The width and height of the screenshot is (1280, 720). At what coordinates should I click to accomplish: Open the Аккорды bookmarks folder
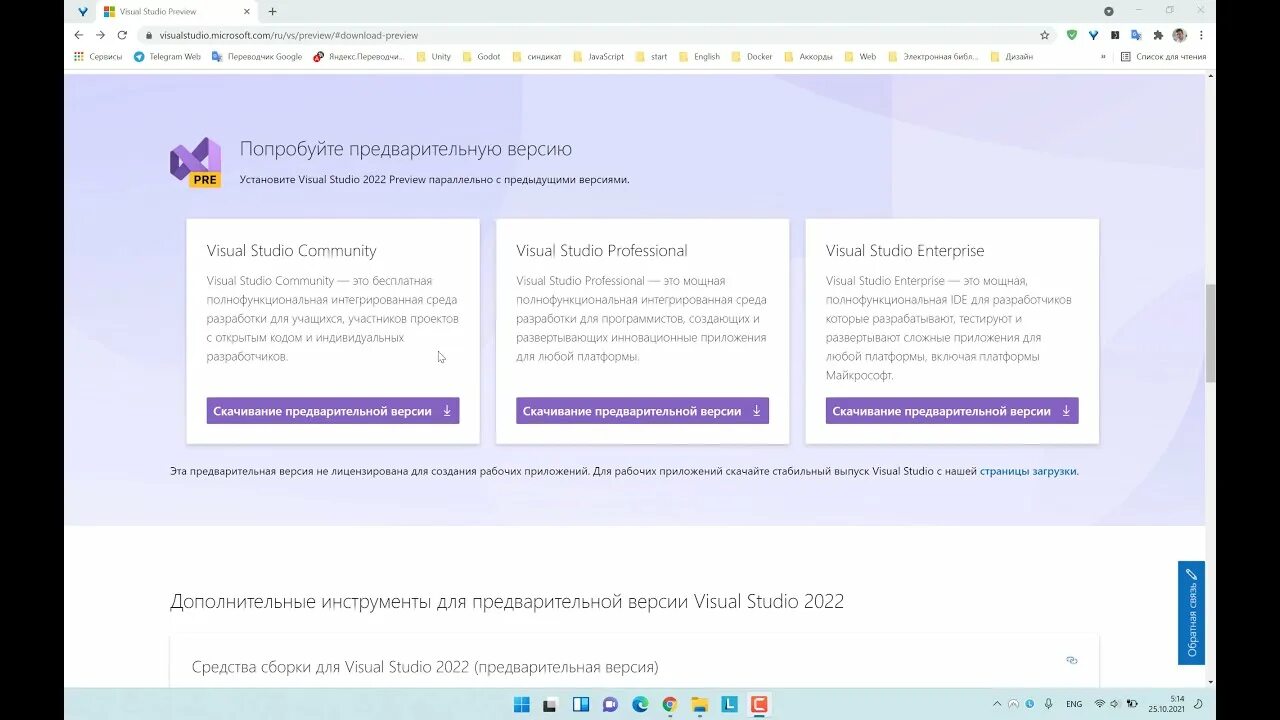(808, 57)
